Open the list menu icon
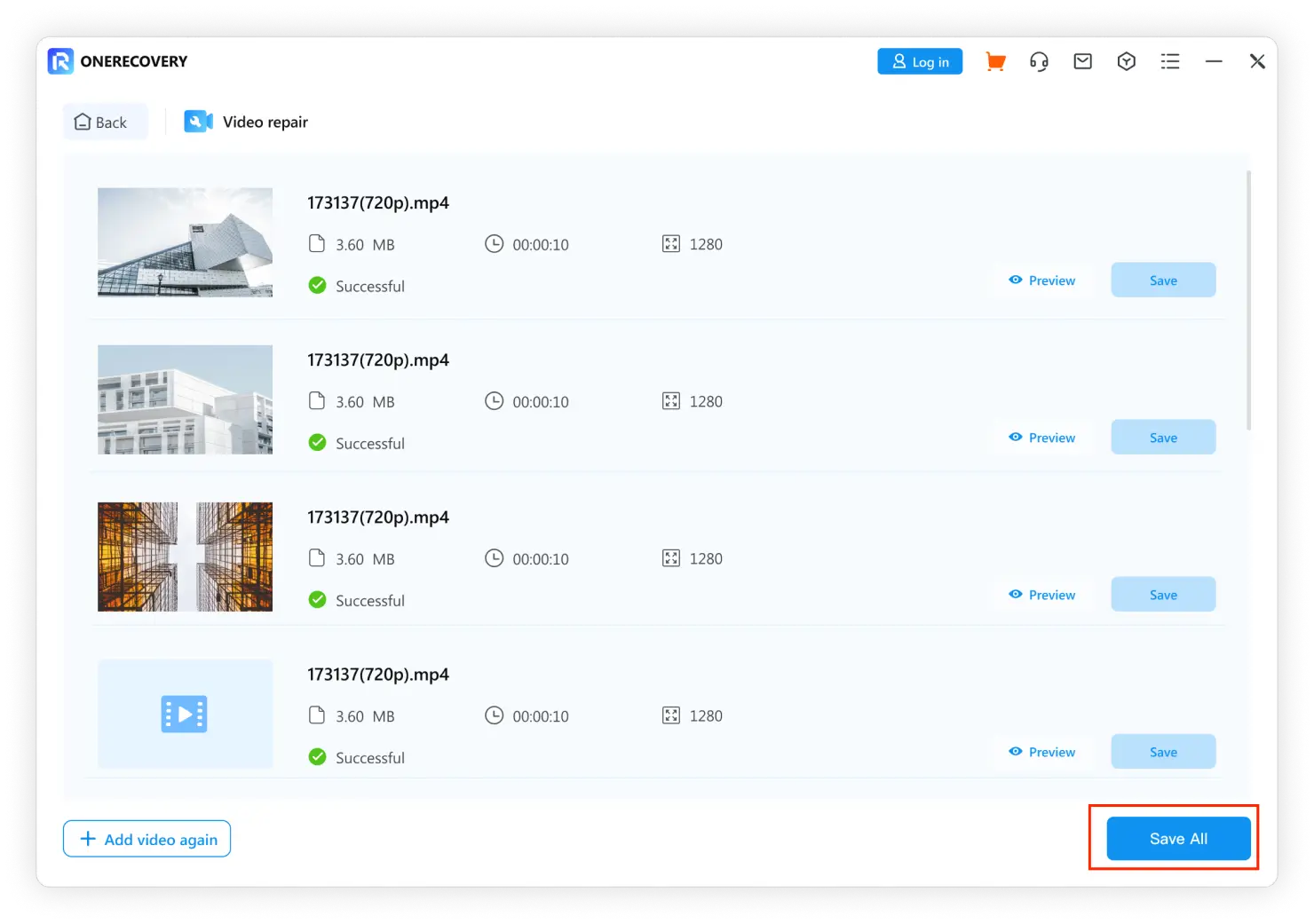 point(1170,61)
